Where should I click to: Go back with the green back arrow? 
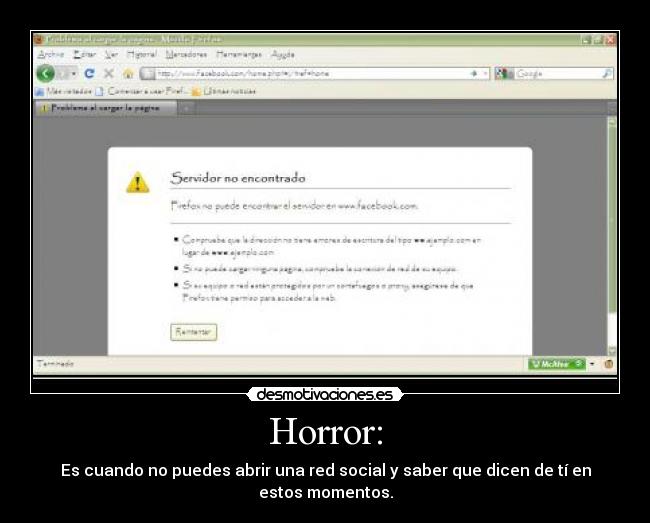point(46,74)
